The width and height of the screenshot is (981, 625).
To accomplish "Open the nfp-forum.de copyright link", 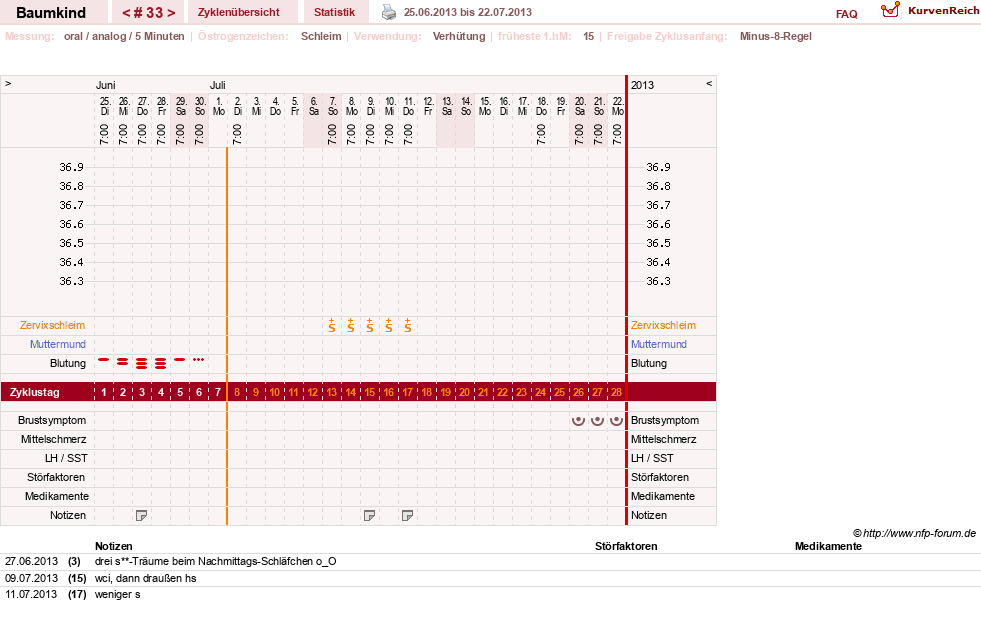I will tap(914, 533).
